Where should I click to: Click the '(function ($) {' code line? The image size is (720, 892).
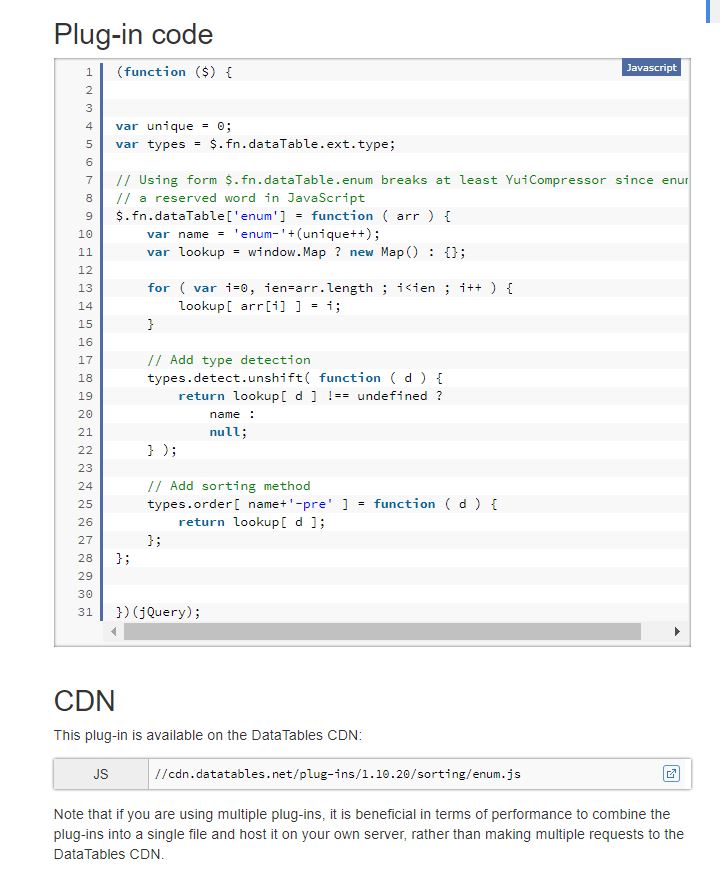coord(174,72)
